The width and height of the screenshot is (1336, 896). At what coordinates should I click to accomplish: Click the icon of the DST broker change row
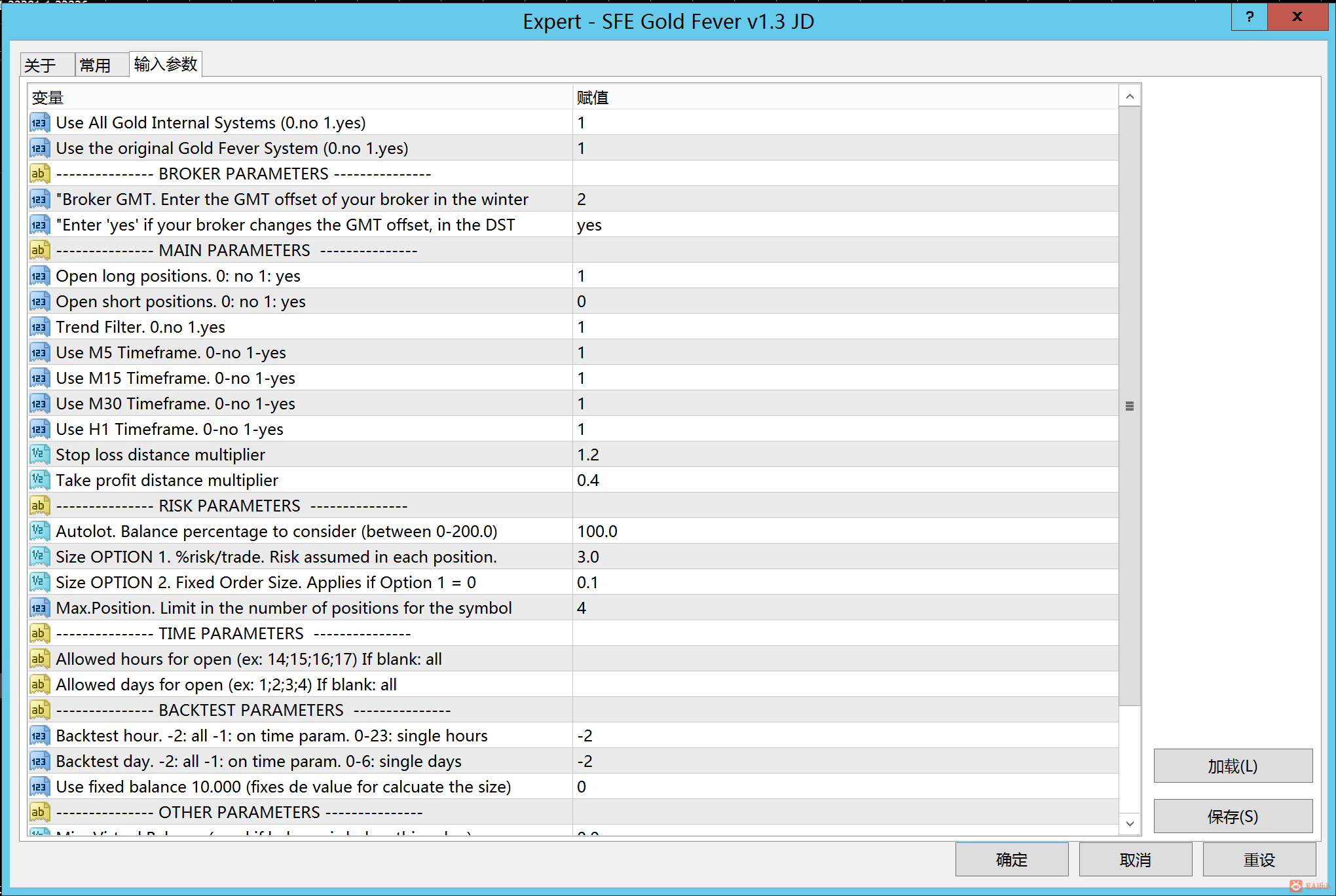pyautogui.click(x=39, y=225)
